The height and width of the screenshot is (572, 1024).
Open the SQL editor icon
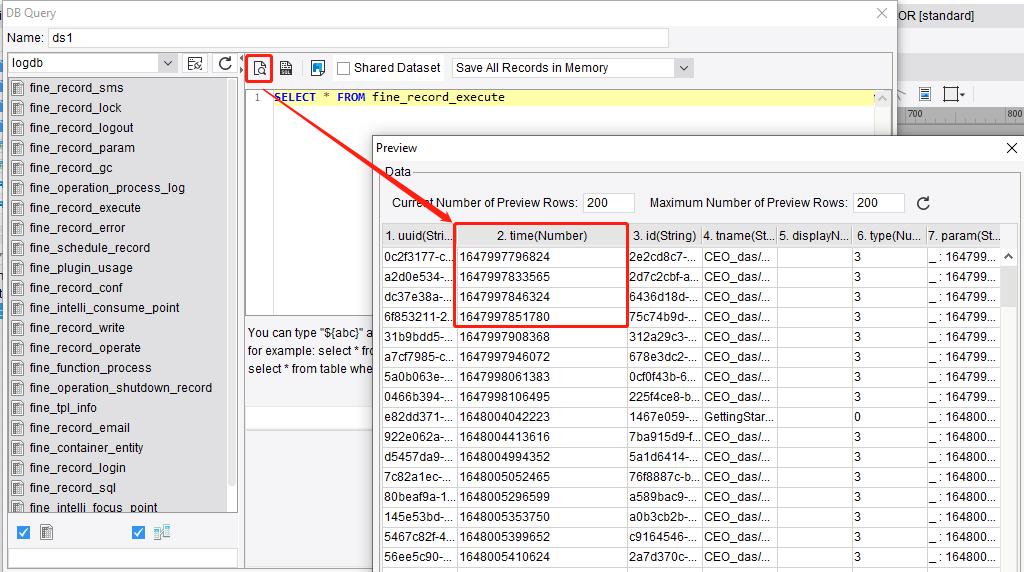point(286,68)
